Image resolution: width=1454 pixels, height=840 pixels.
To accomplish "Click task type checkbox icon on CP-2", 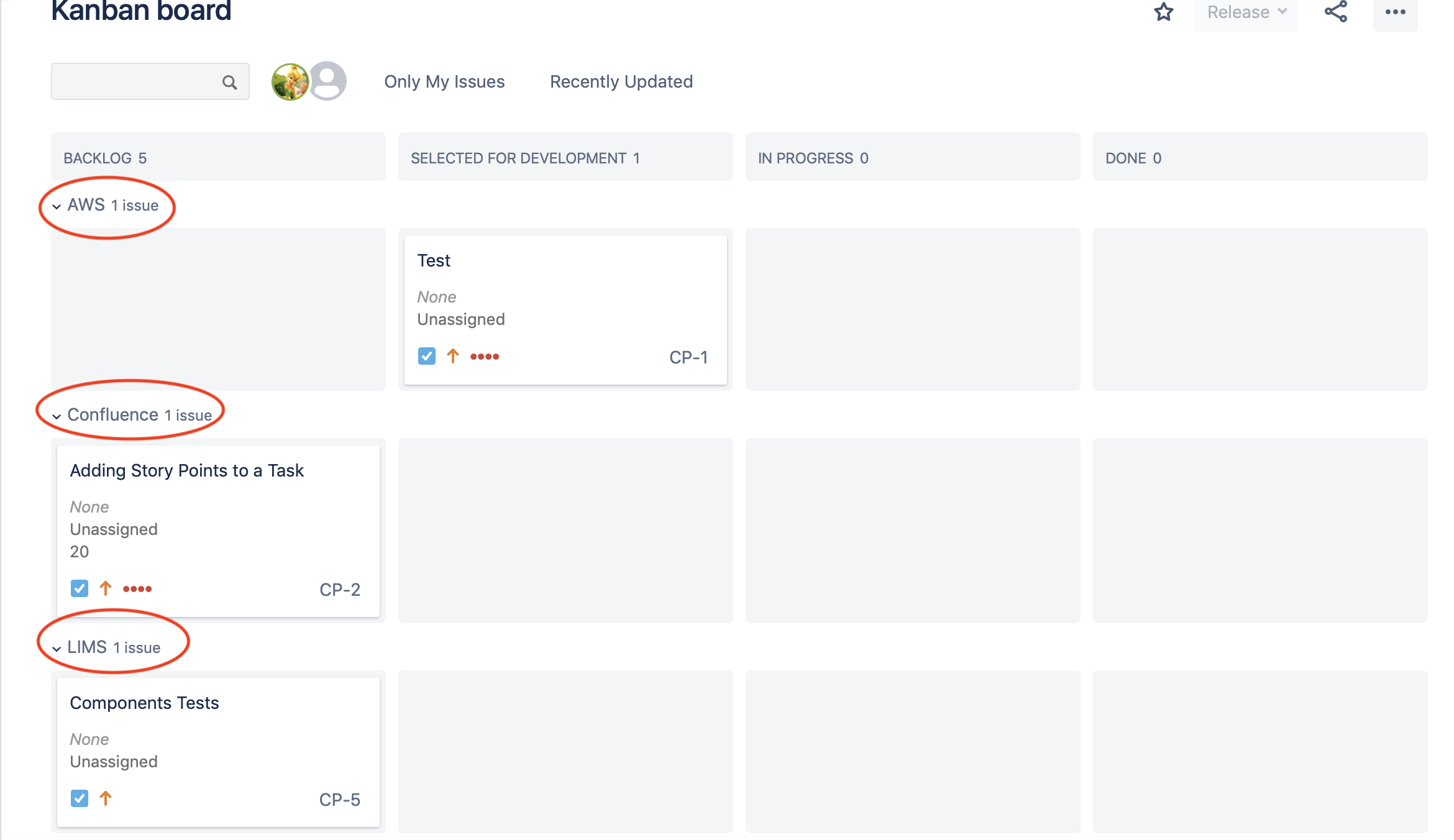I will [x=80, y=588].
